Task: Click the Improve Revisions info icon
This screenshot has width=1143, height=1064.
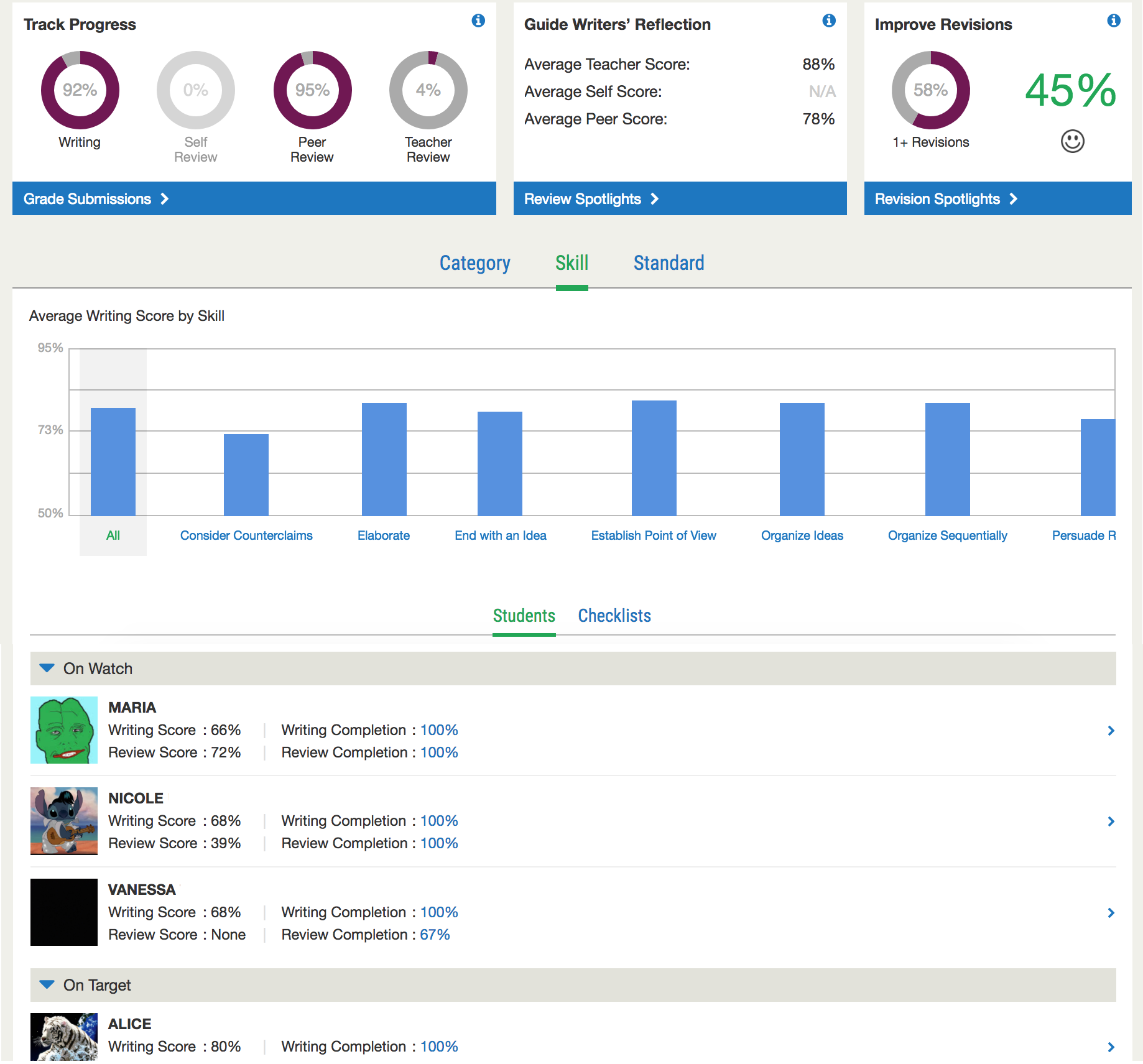Action: point(1113,21)
